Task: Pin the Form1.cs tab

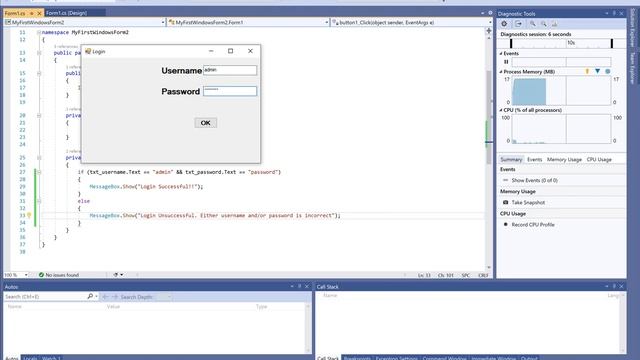Action: coord(31,13)
